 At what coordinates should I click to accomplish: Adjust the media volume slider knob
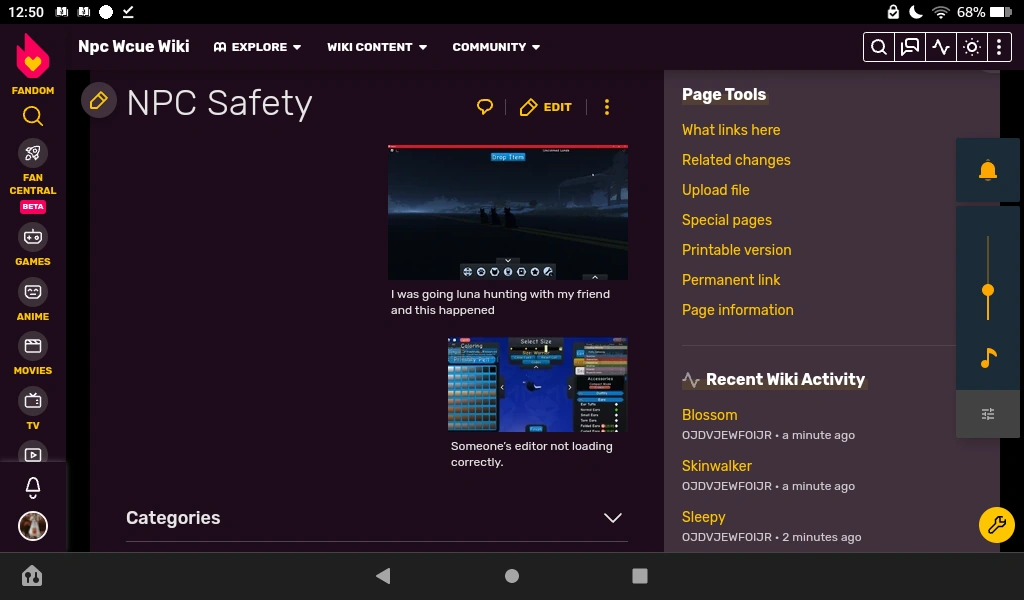point(988,291)
